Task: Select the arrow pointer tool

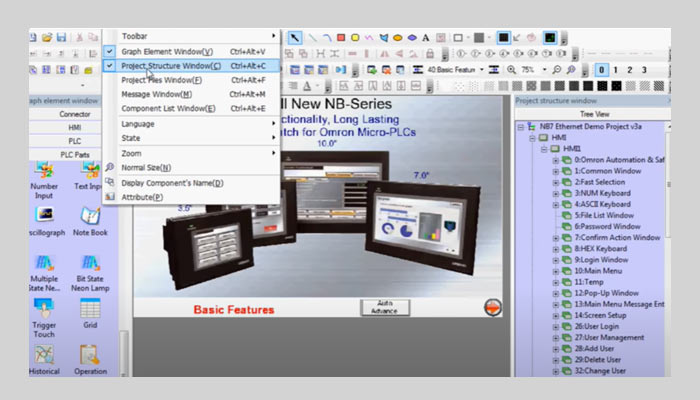Action: [295, 38]
